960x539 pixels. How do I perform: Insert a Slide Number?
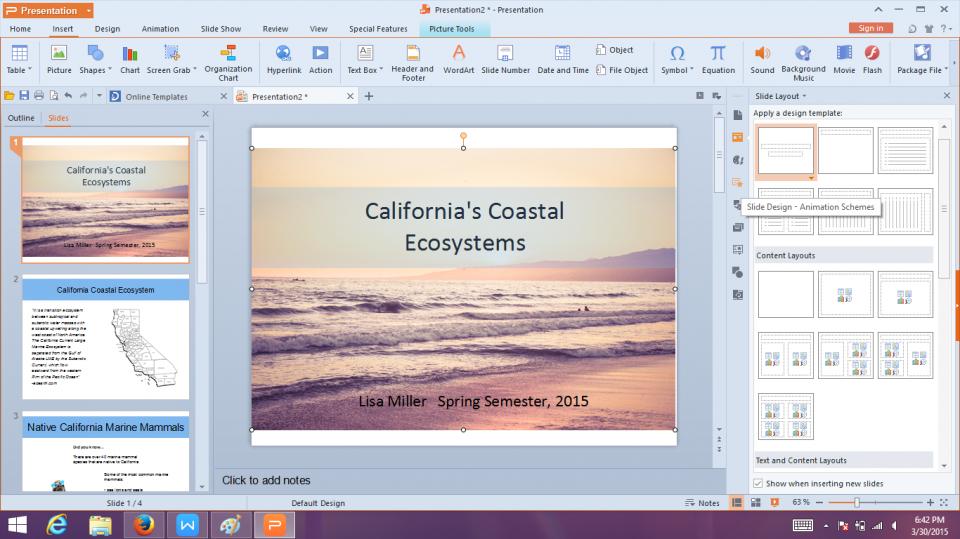505,60
